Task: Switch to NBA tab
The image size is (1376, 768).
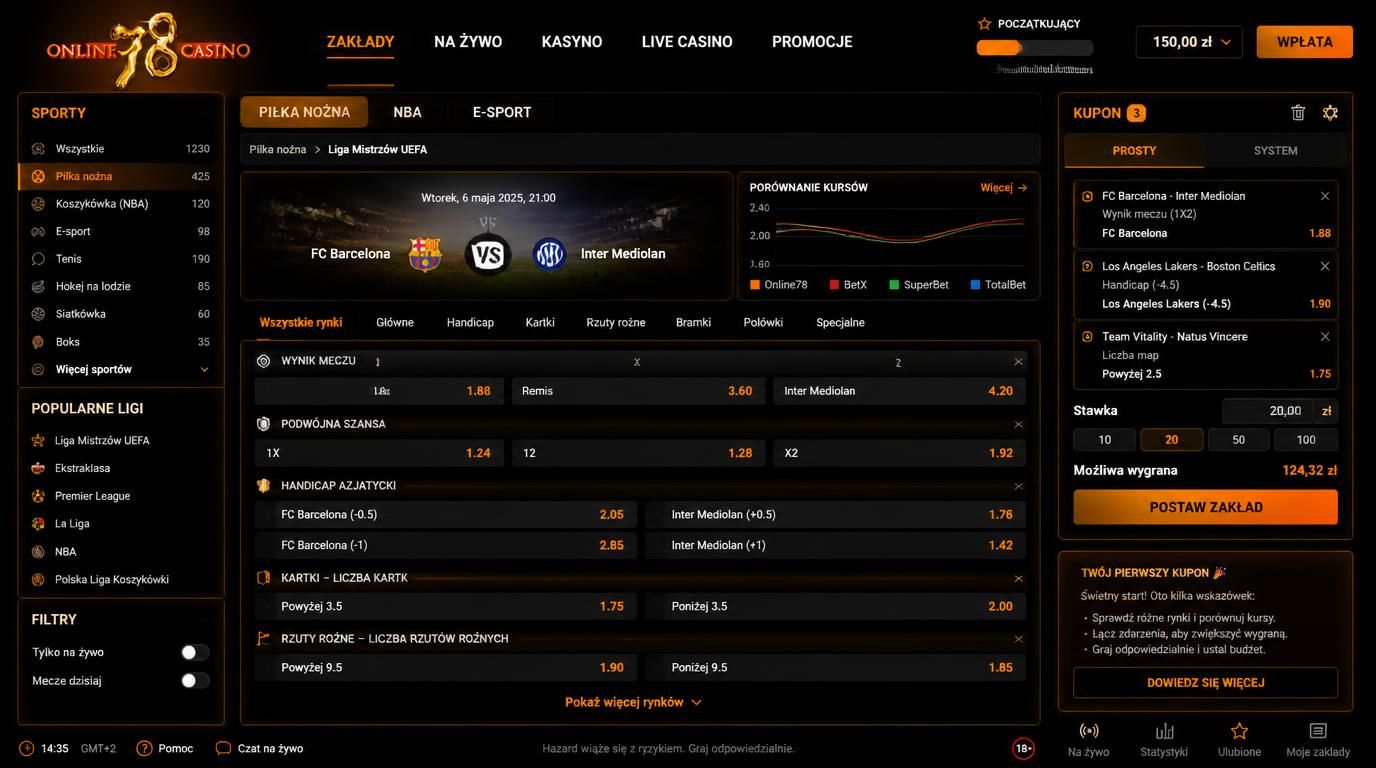Action: pos(407,112)
